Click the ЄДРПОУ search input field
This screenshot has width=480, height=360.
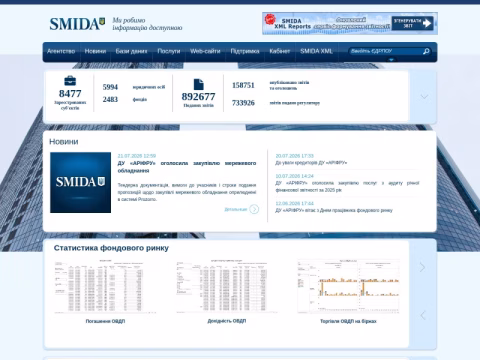pos(385,51)
